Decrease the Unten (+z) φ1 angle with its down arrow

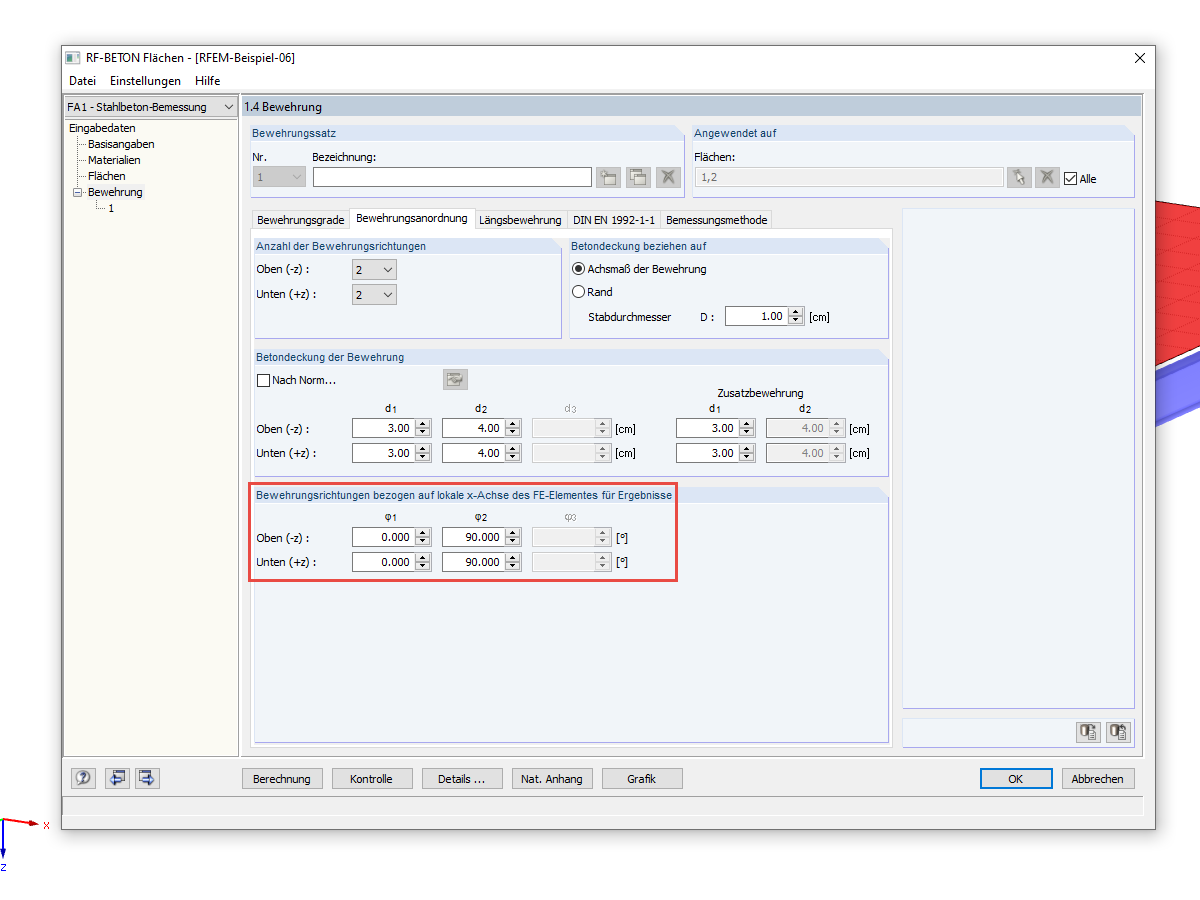coord(423,567)
